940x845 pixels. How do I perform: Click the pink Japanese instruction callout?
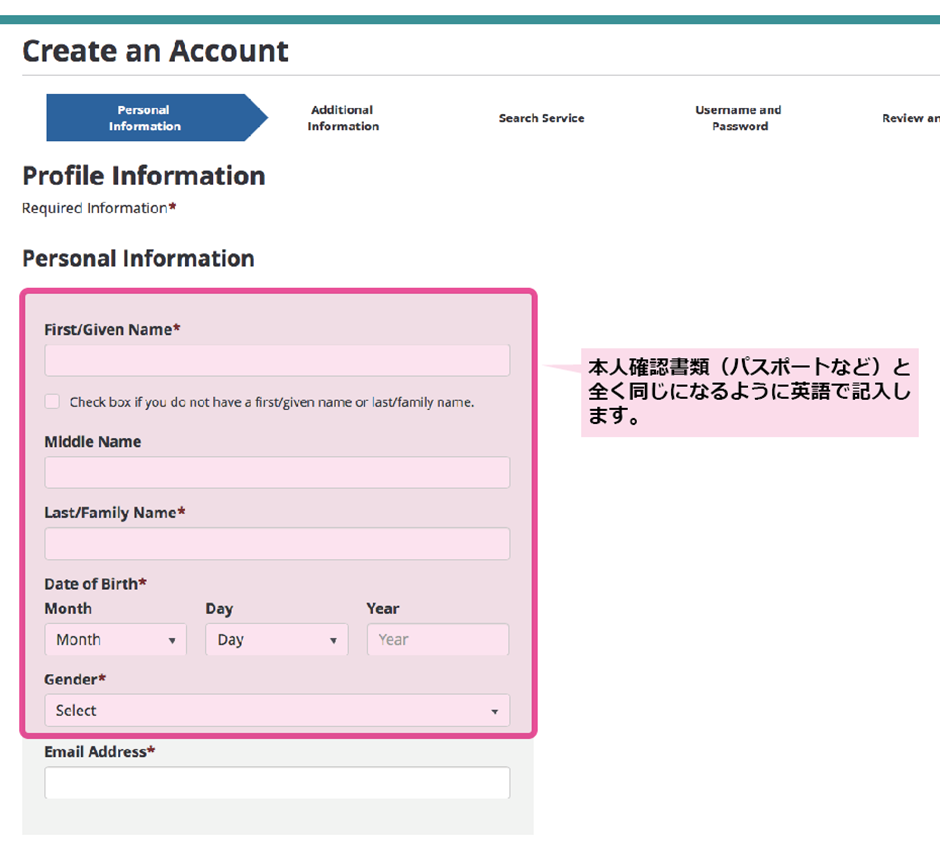pyautogui.click(x=749, y=392)
